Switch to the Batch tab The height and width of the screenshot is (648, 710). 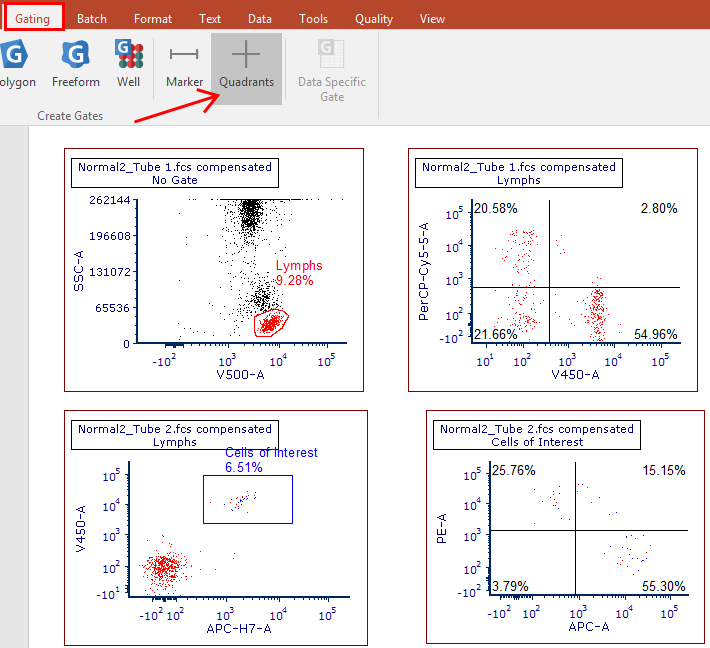[92, 18]
